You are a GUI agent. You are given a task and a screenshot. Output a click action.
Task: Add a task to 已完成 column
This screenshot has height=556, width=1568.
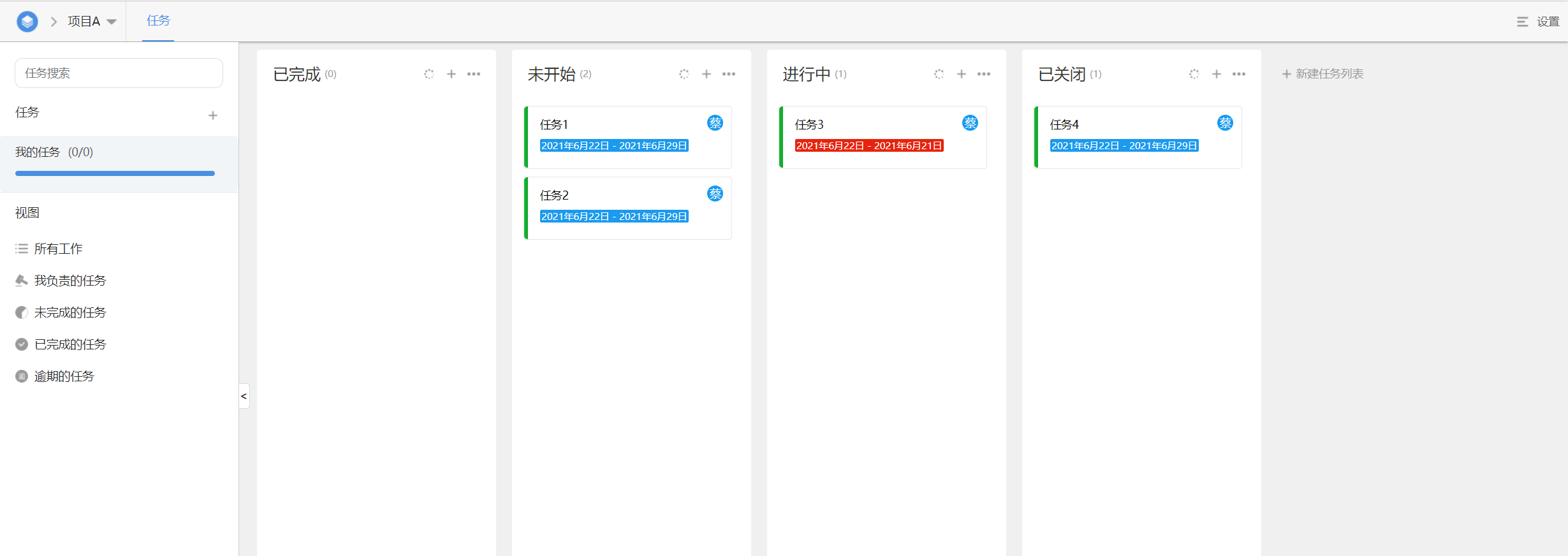(x=451, y=74)
